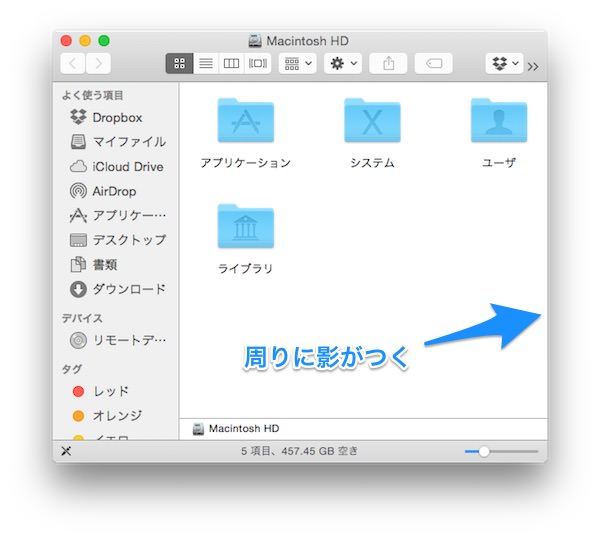Switch to column view
The image size is (600, 538).
pyautogui.click(x=232, y=63)
